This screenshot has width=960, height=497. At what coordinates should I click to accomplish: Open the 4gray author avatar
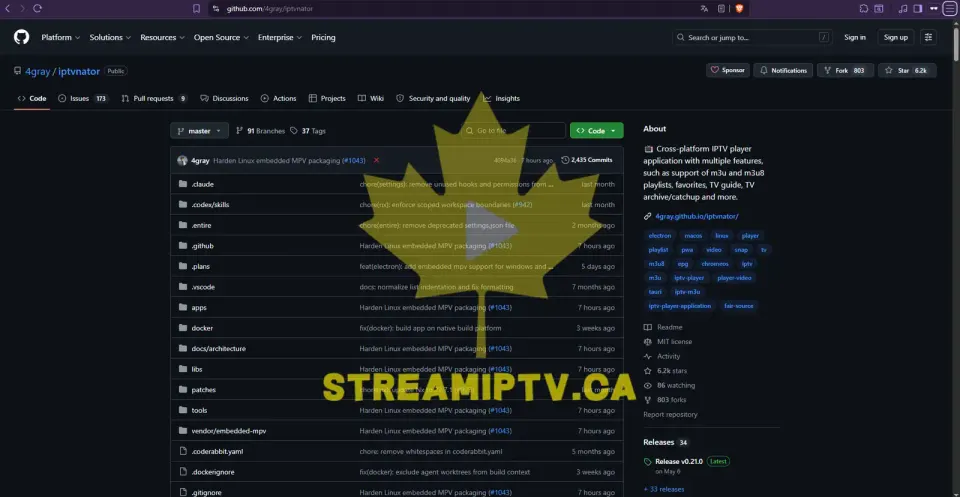point(182,160)
